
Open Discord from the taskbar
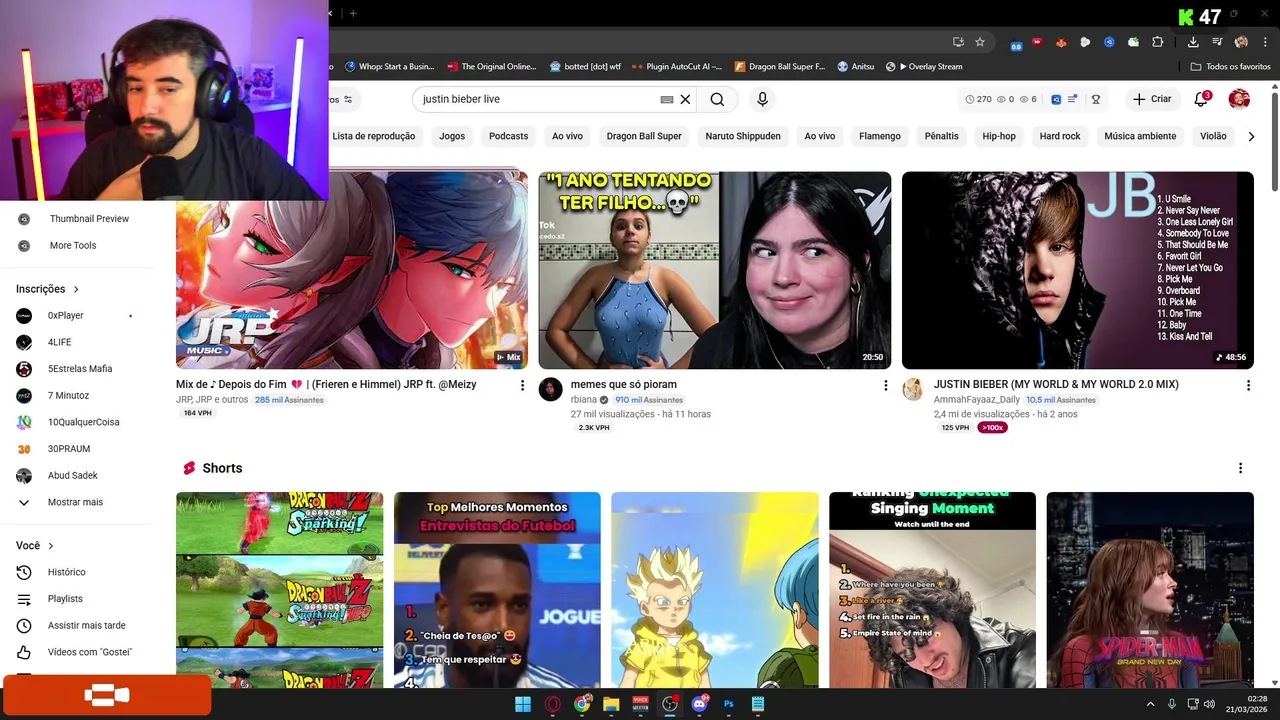pos(699,704)
